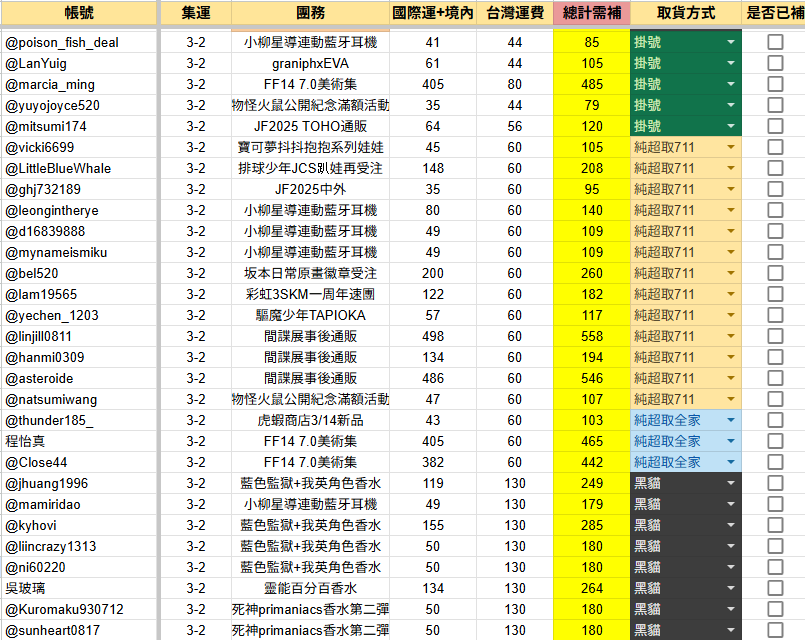Select the yellow total cell 546
This screenshot has width=805, height=640.
pyautogui.click(x=592, y=378)
